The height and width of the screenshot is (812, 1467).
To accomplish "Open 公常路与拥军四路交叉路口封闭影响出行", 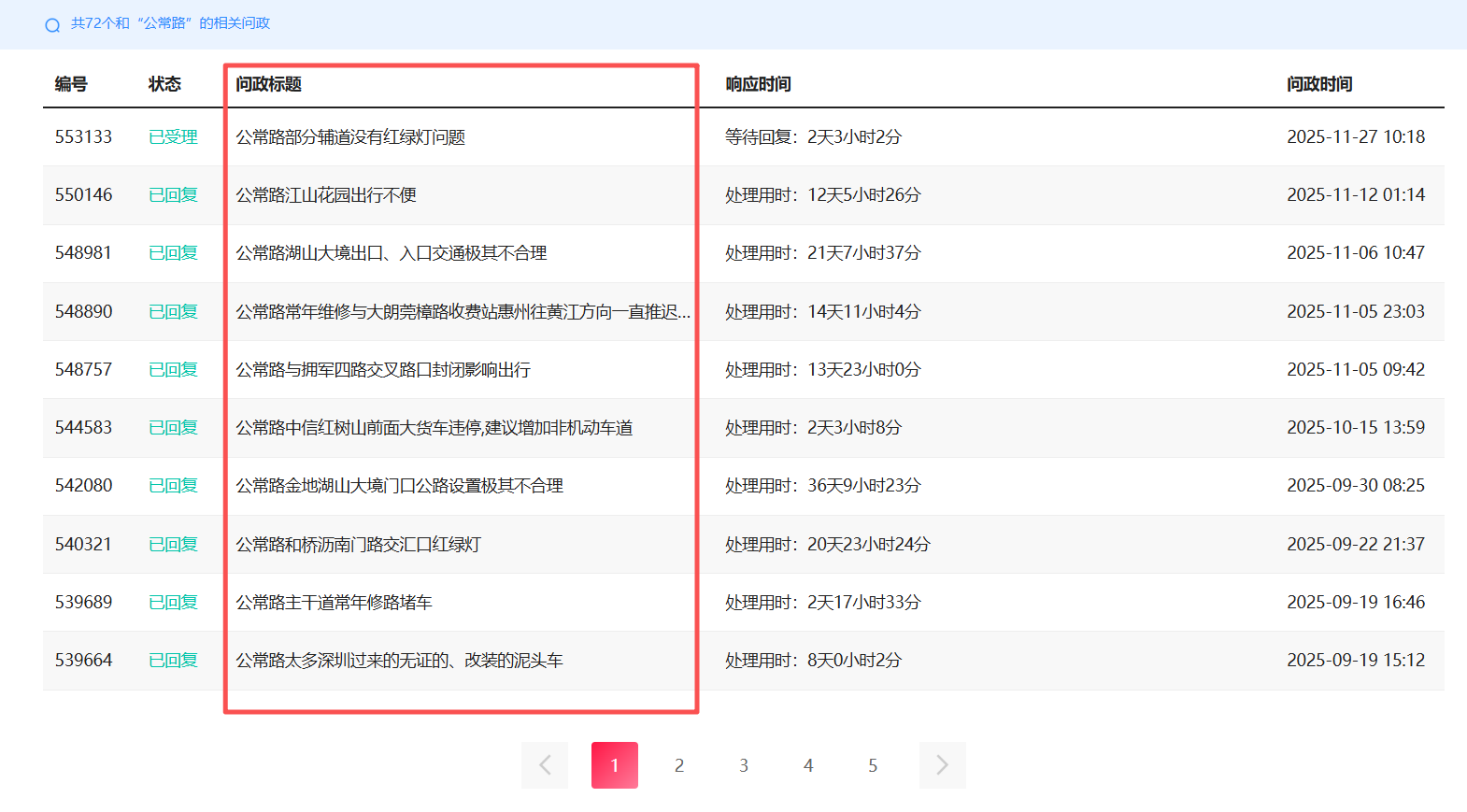I will [x=383, y=370].
